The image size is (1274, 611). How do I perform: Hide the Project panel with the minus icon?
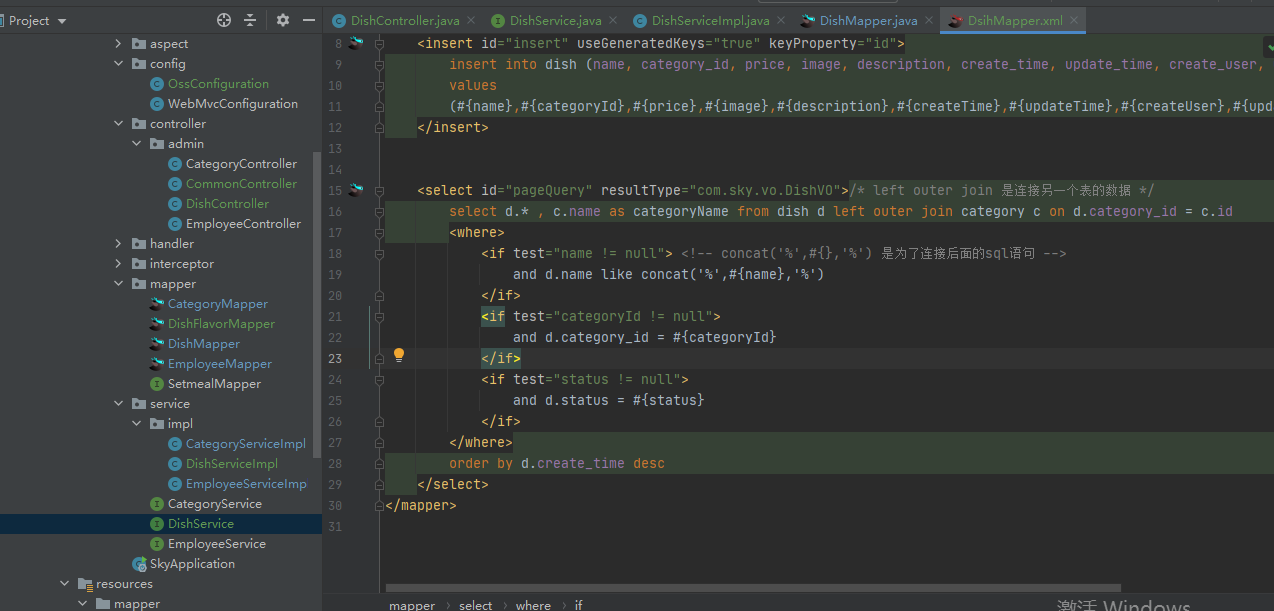(309, 20)
